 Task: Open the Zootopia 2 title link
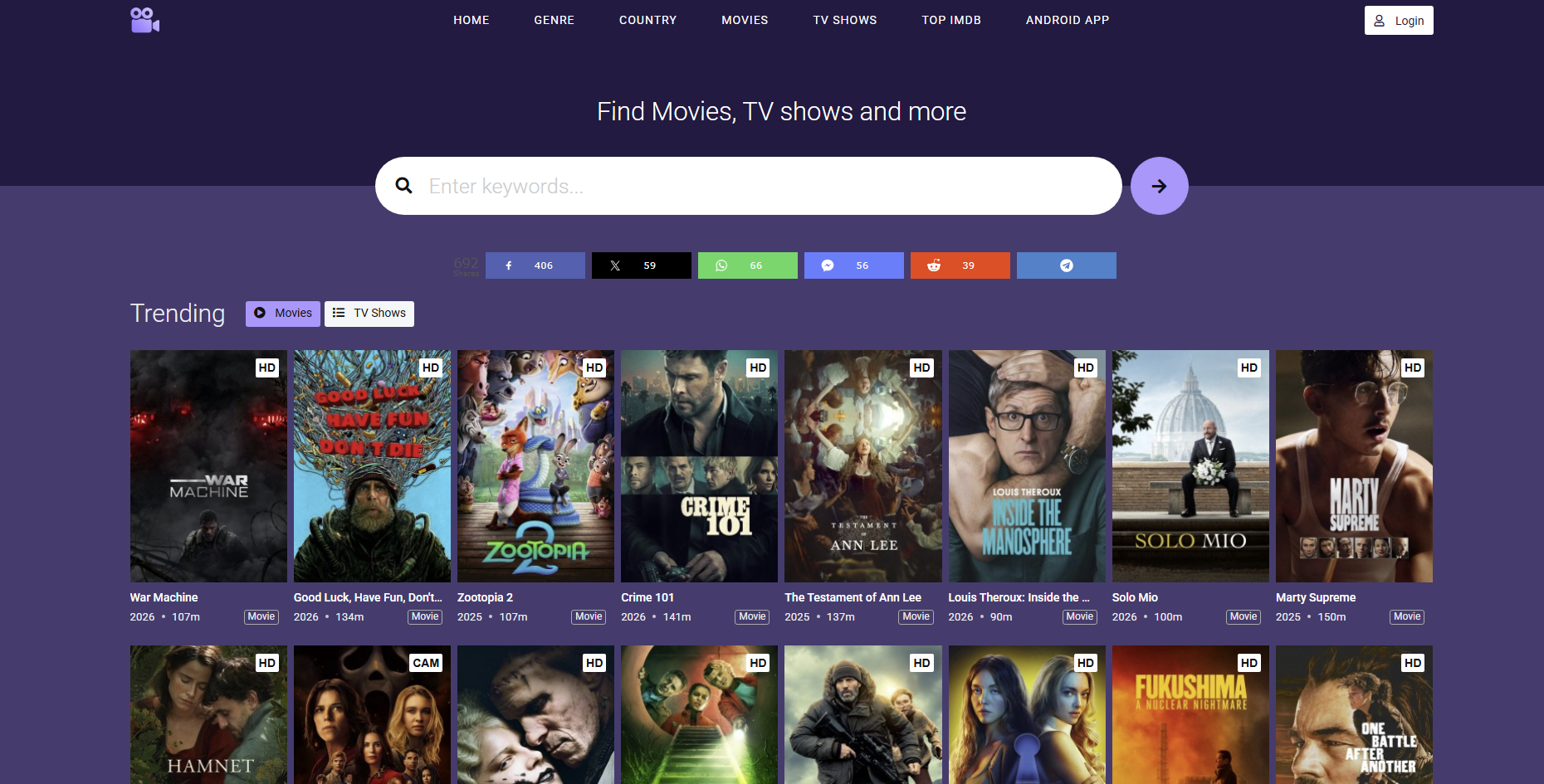(x=485, y=597)
